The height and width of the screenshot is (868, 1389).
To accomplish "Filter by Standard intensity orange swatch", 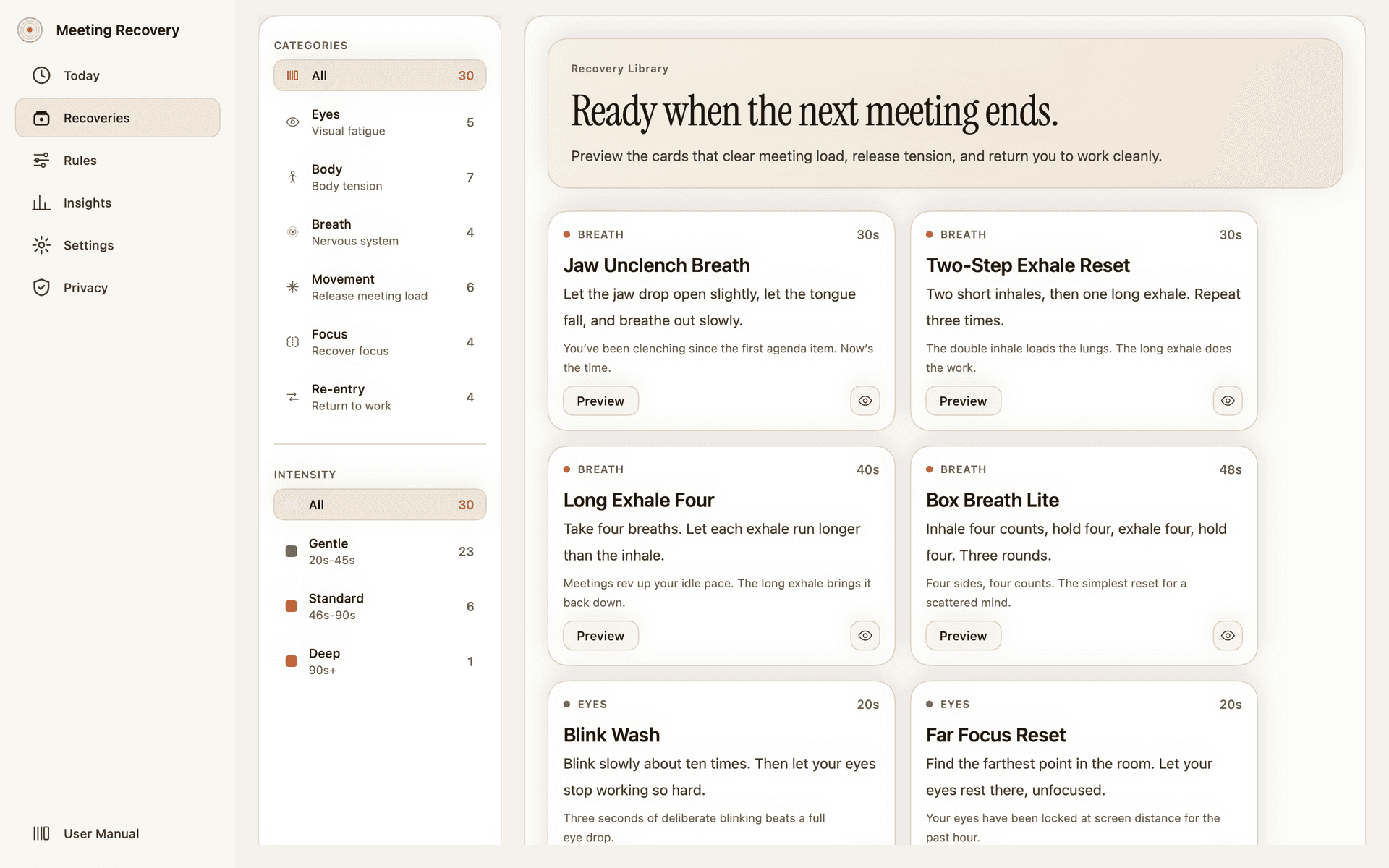I will [292, 606].
